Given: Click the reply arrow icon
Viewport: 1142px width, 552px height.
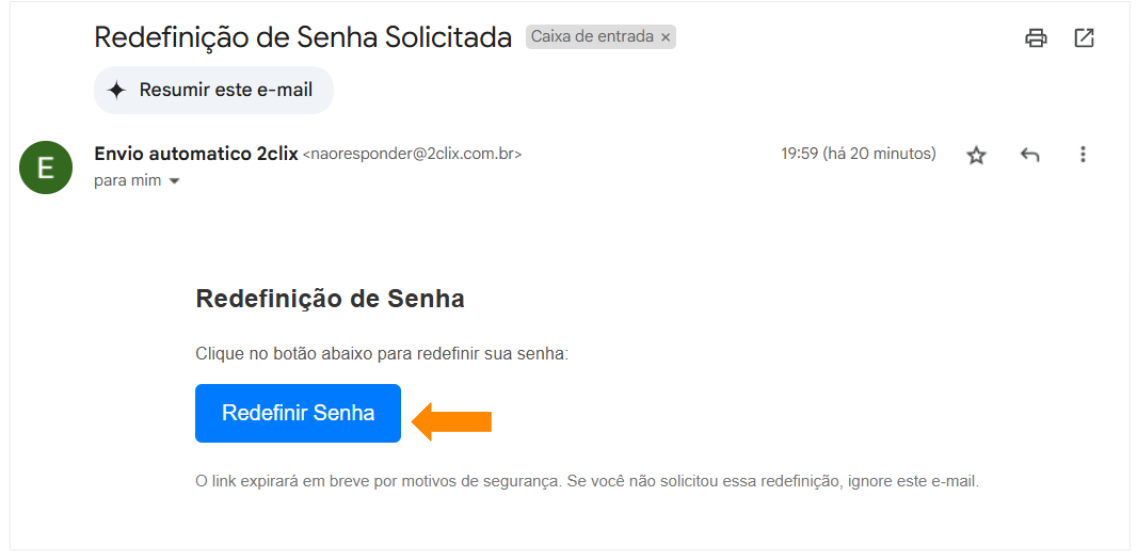Looking at the screenshot, I should tap(1029, 155).
